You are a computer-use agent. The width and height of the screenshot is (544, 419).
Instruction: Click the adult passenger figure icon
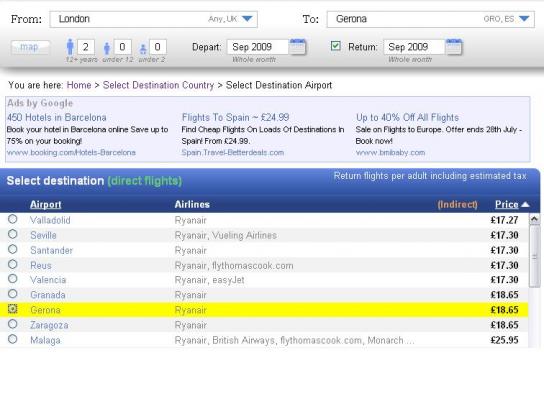point(70,46)
